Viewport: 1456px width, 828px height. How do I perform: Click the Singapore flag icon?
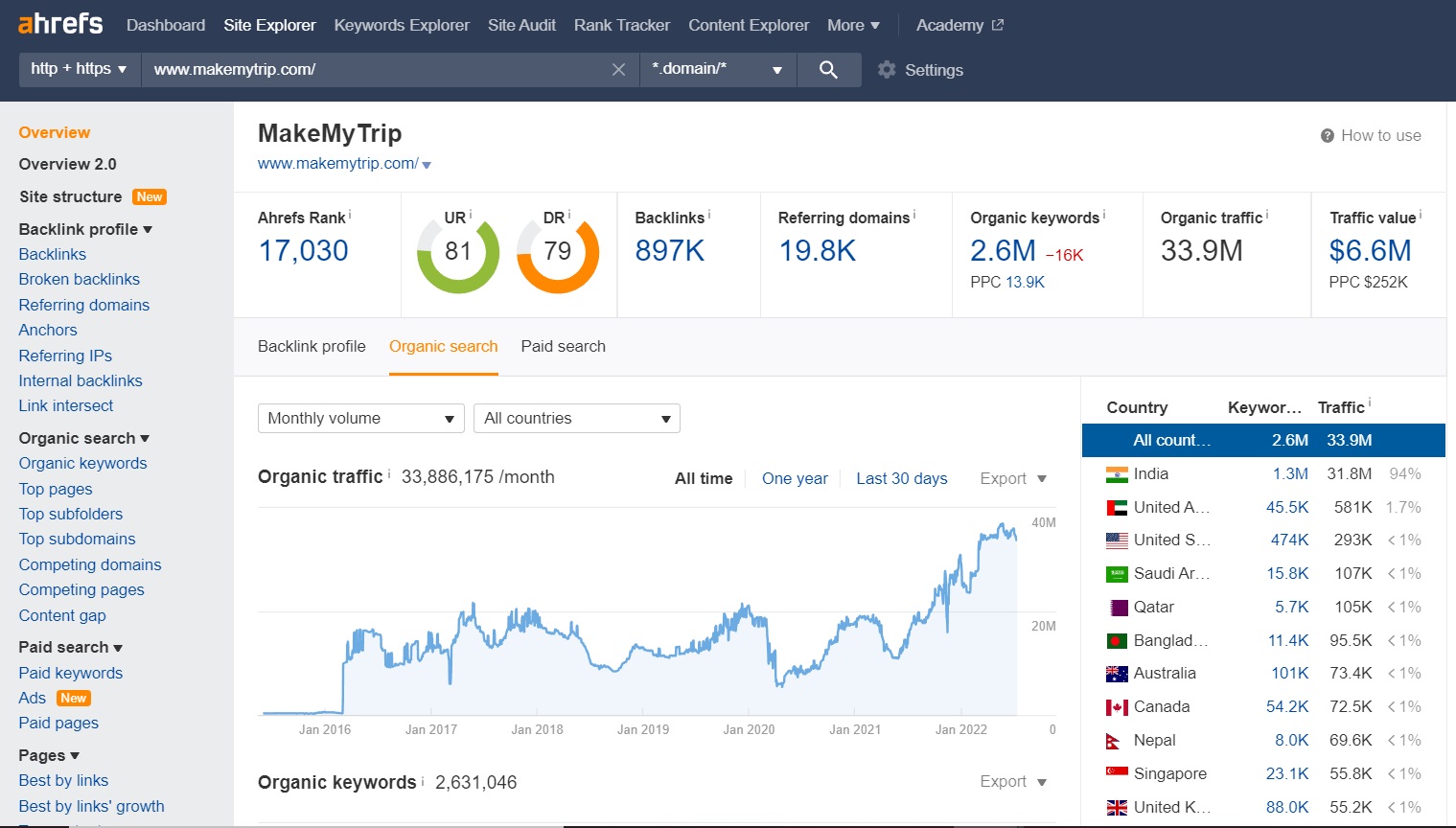1117,773
